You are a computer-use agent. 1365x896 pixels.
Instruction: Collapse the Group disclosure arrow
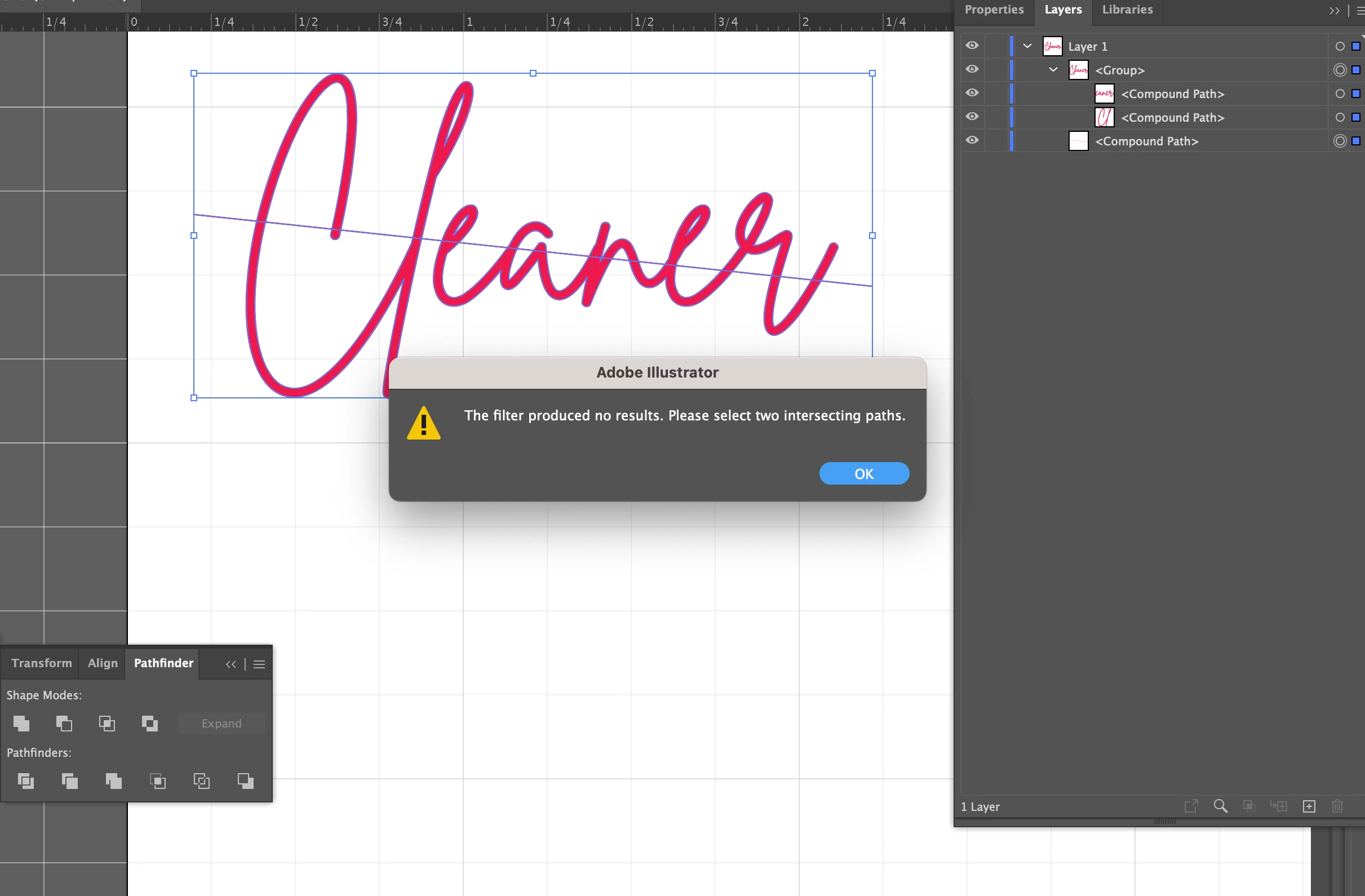coord(1053,69)
